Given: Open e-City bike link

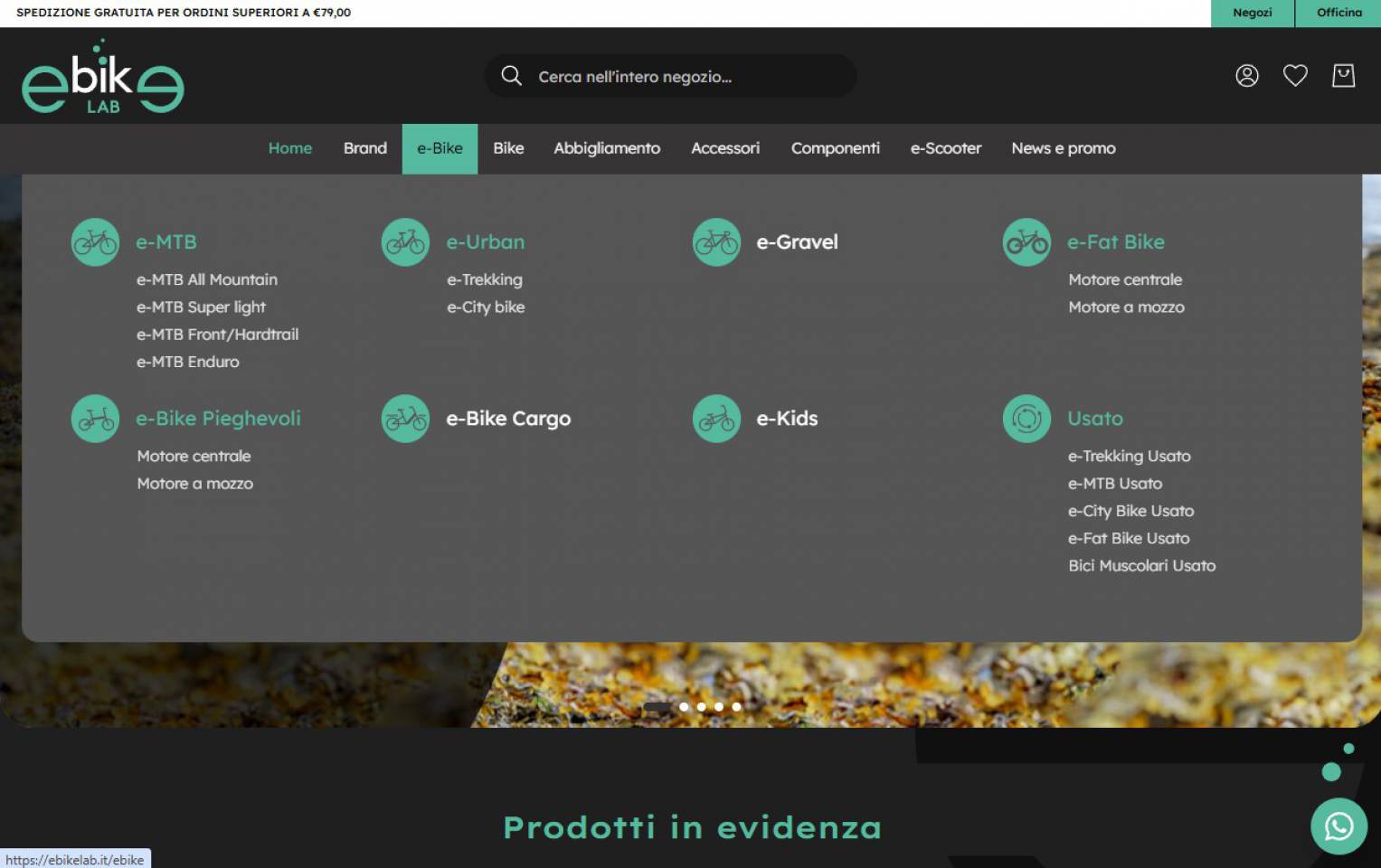Looking at the screenshot, I should point(486,307).
